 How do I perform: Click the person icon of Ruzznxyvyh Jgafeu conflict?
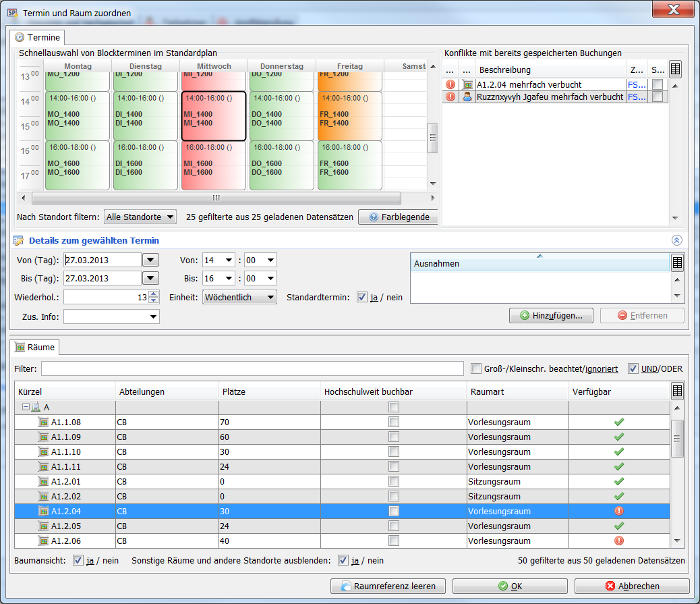click(467, 96)
